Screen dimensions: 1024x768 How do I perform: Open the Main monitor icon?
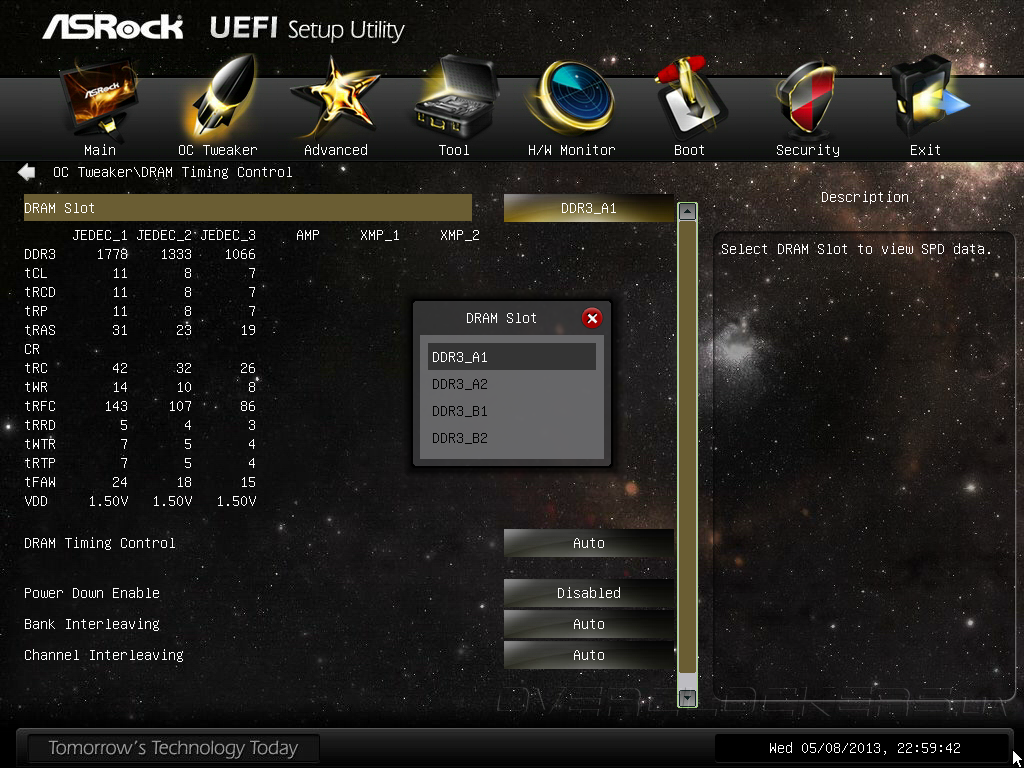(99, 98)
